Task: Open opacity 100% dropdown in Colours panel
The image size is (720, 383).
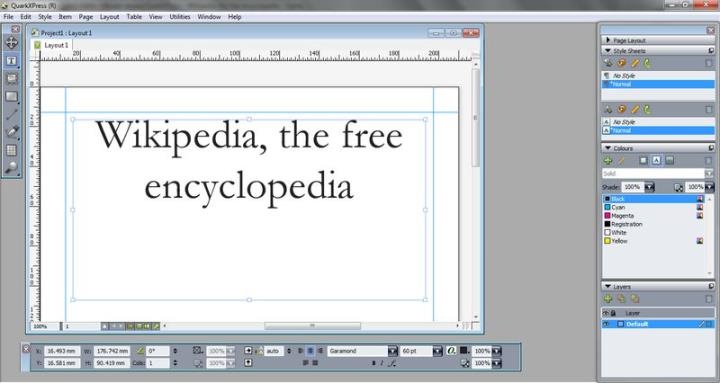Action: (x=709, y=187)
